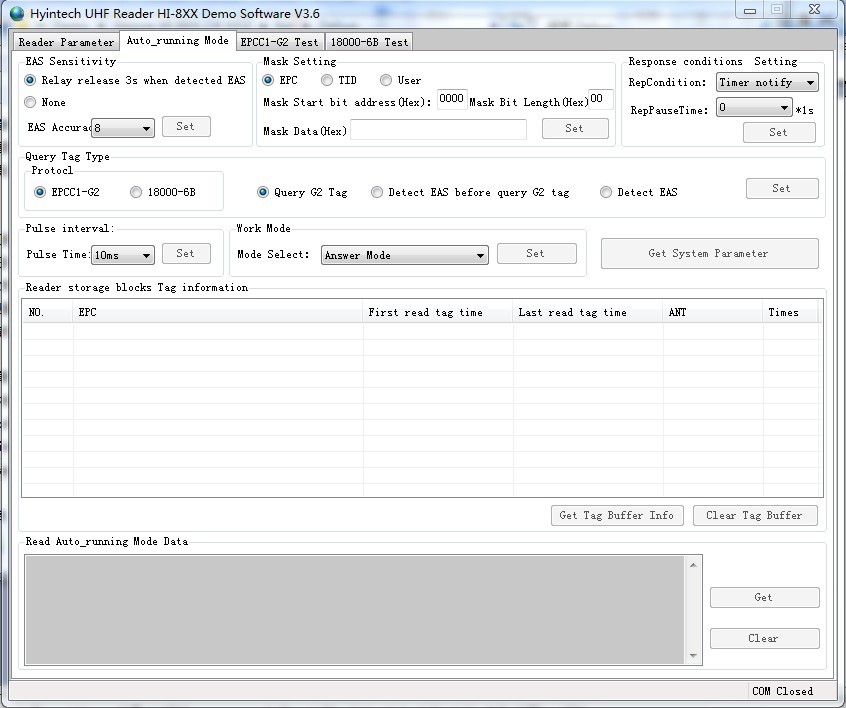Image resolution: width=846 pixels, height=708 pixels.
Task: Click Set button in Mask Setting group
Action: (x=575, y=128)
